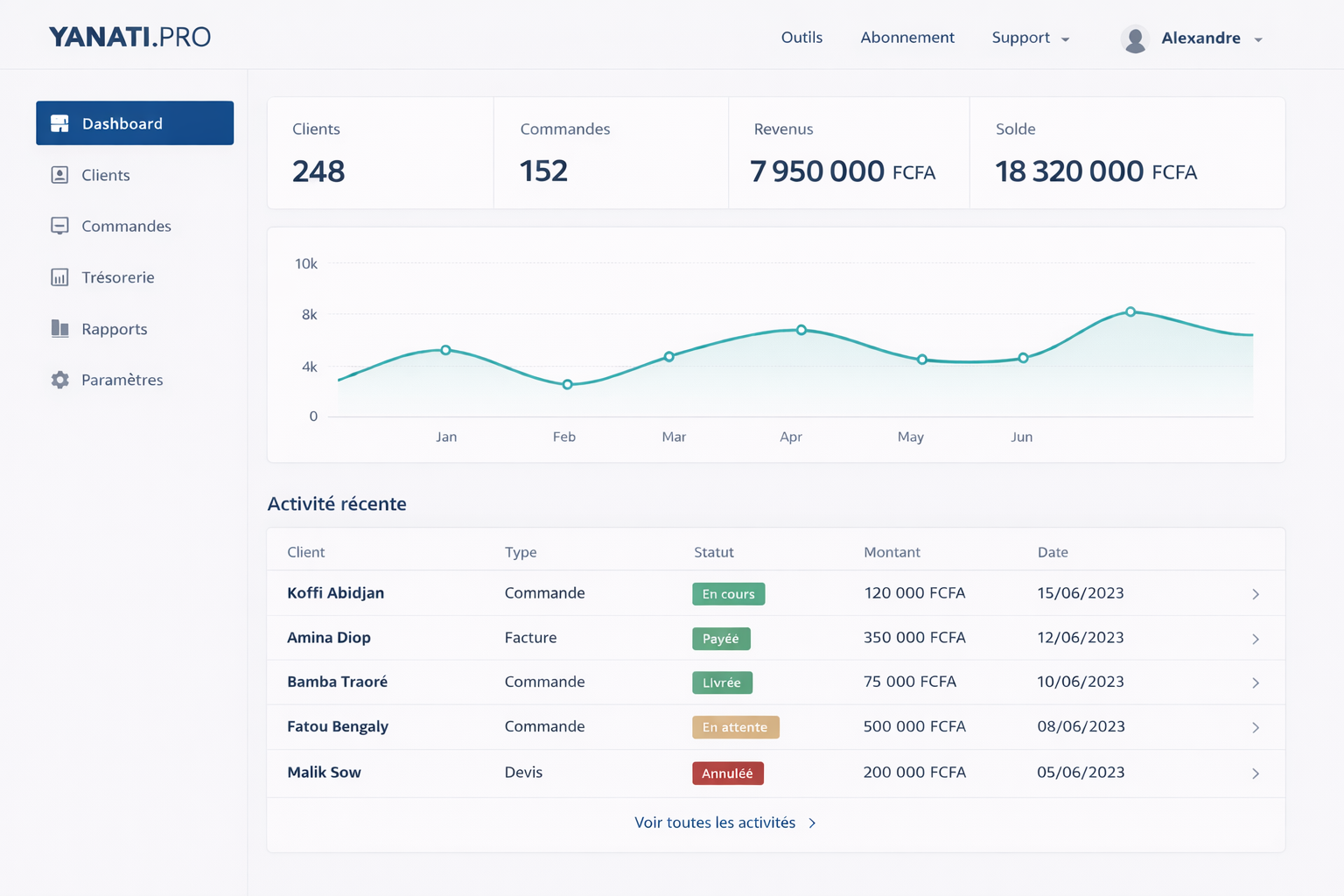Go to the Abonnement menu item
1344x896 pixels.
point(907,38)
